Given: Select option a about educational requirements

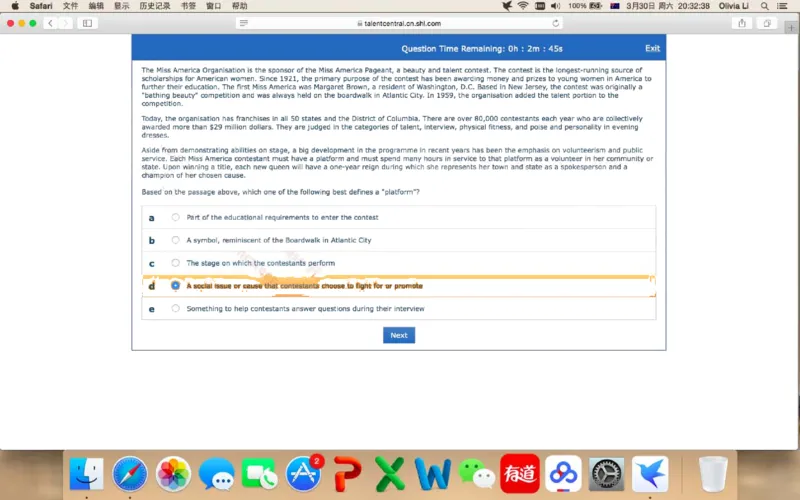Looking at the screenshot, I should tap(176, 217).
